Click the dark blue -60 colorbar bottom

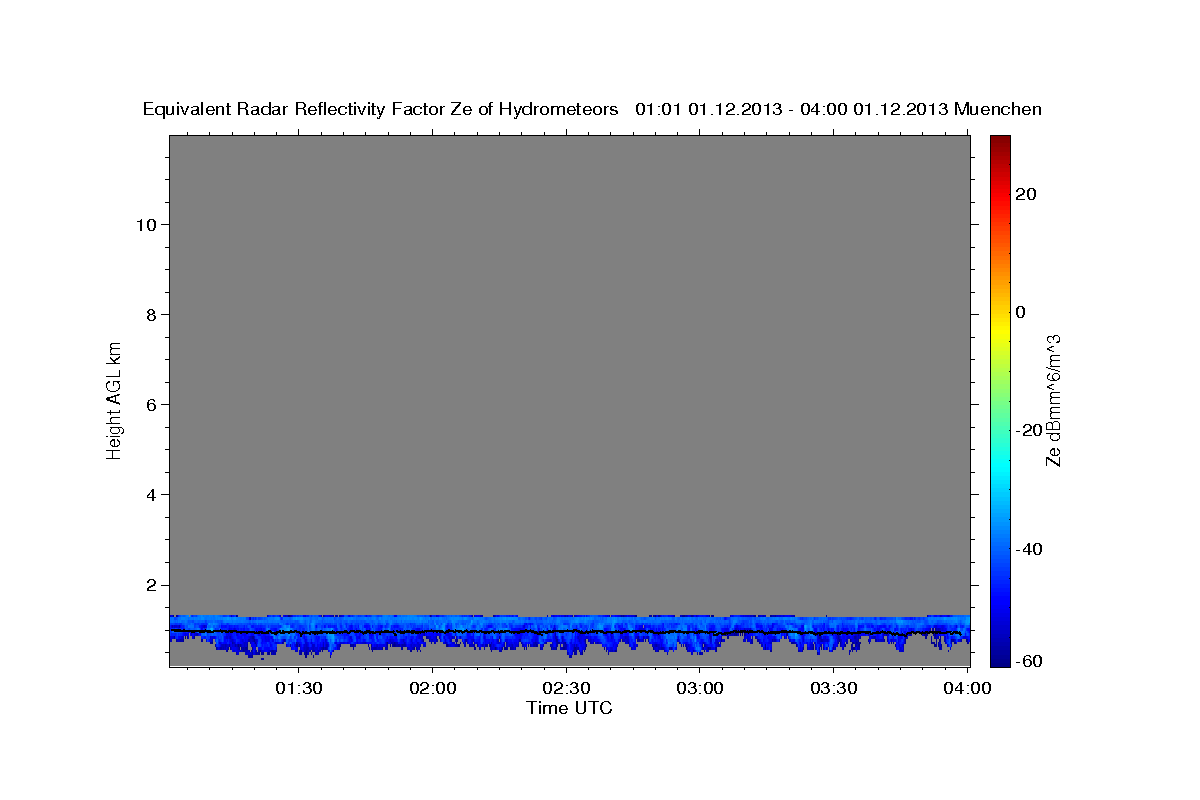tap(1001, 661)
